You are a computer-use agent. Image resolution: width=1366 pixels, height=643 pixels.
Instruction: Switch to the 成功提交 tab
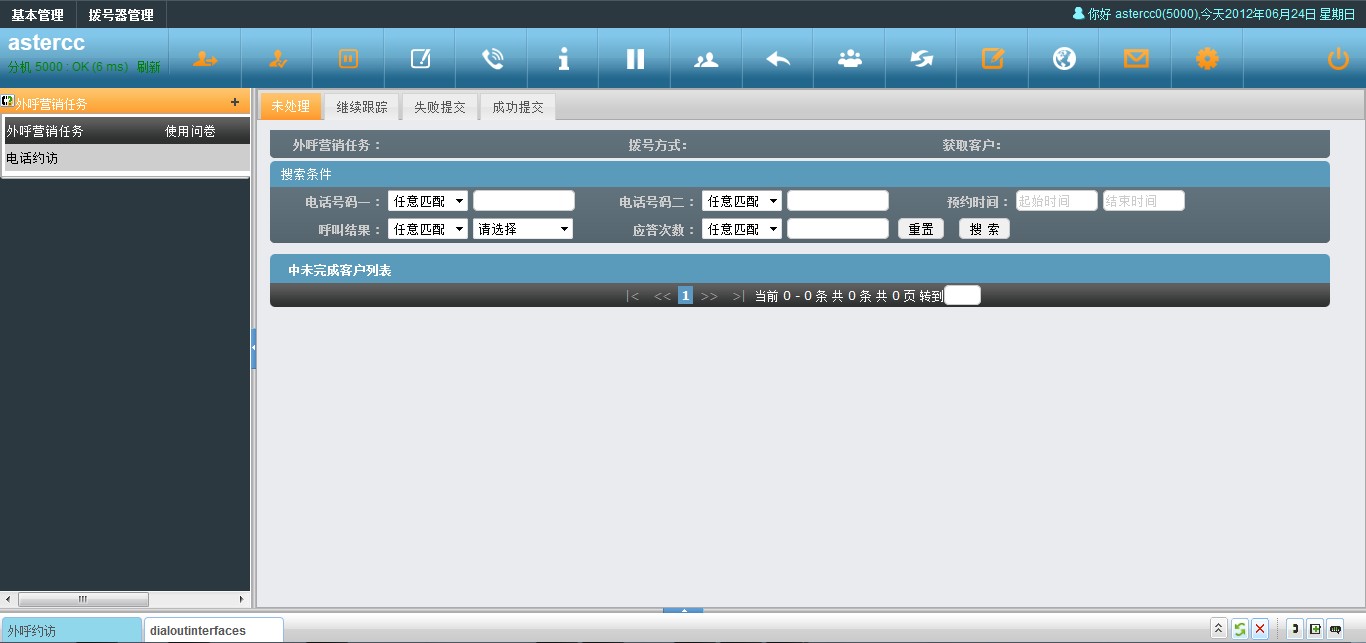tap(517, 107)
